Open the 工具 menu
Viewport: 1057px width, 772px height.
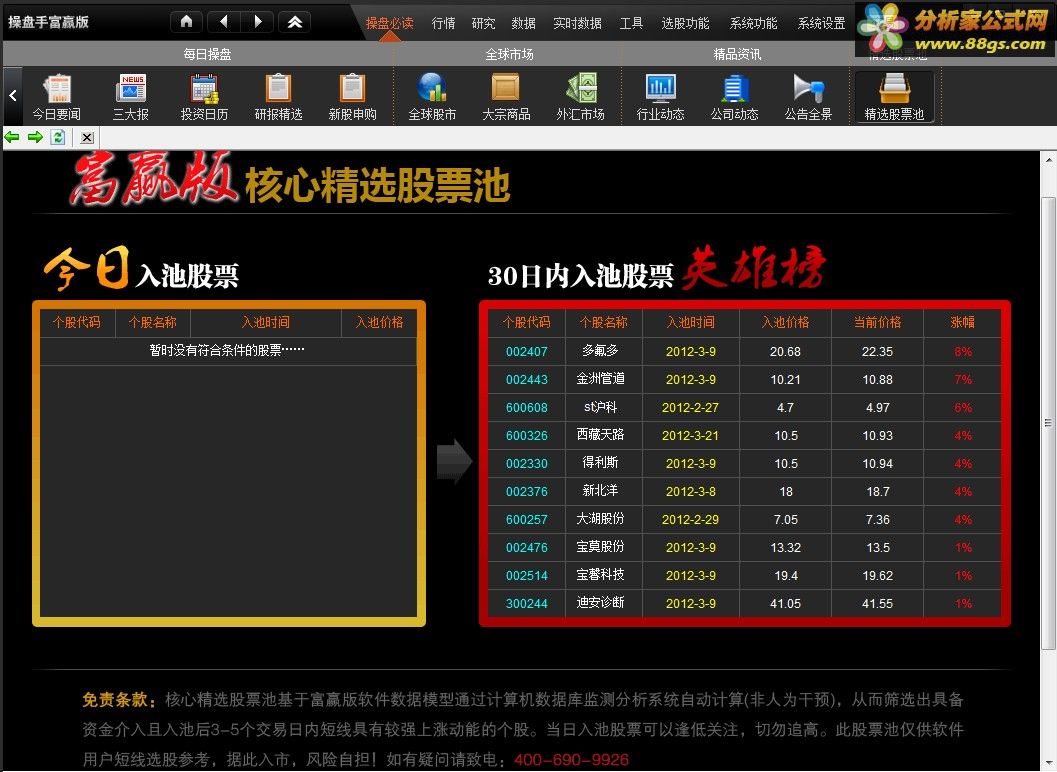(631, 23)
